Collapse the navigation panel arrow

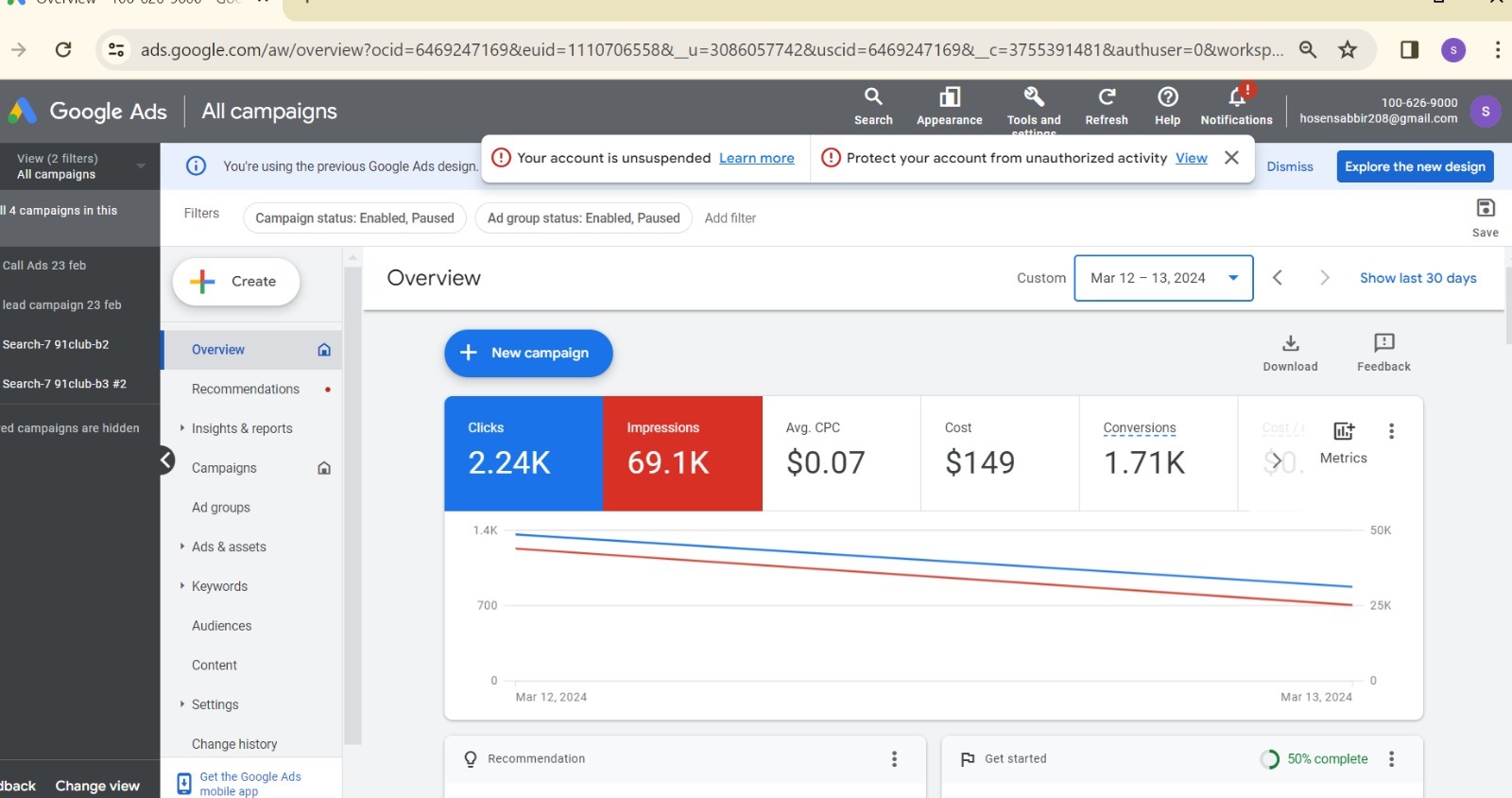(166, 460)
